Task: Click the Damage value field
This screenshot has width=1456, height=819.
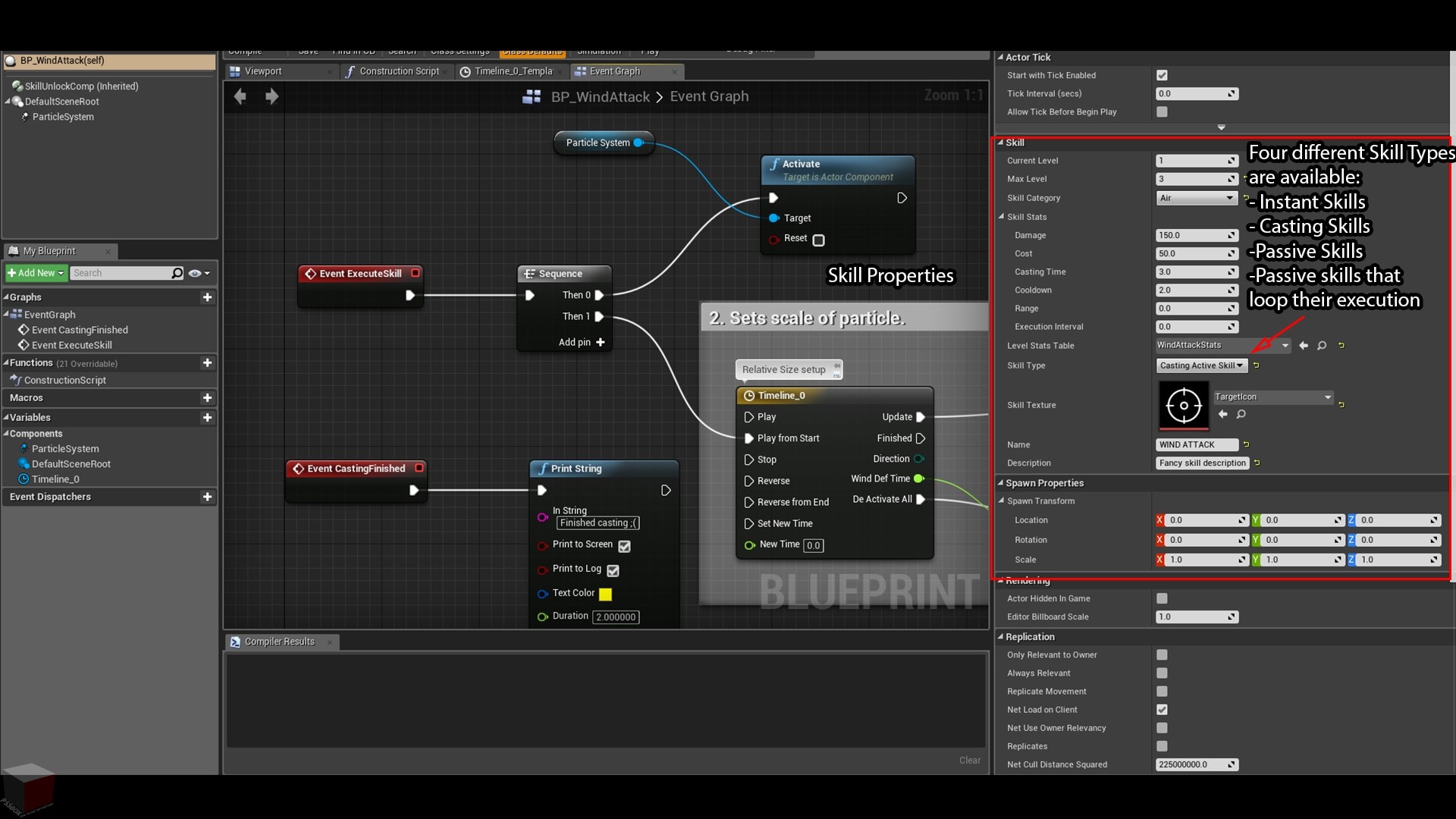Action: pyautogui.click(x=1197, y=235)
